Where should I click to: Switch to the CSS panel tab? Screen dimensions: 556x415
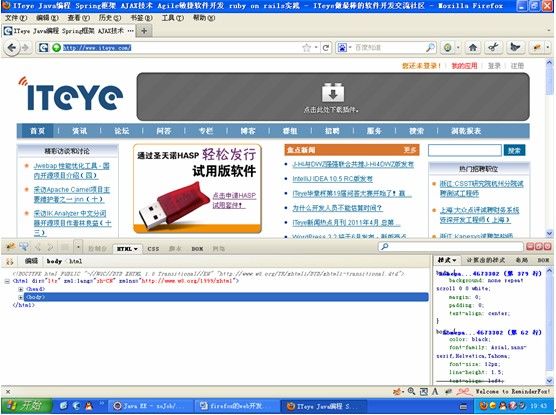(153, 249)
